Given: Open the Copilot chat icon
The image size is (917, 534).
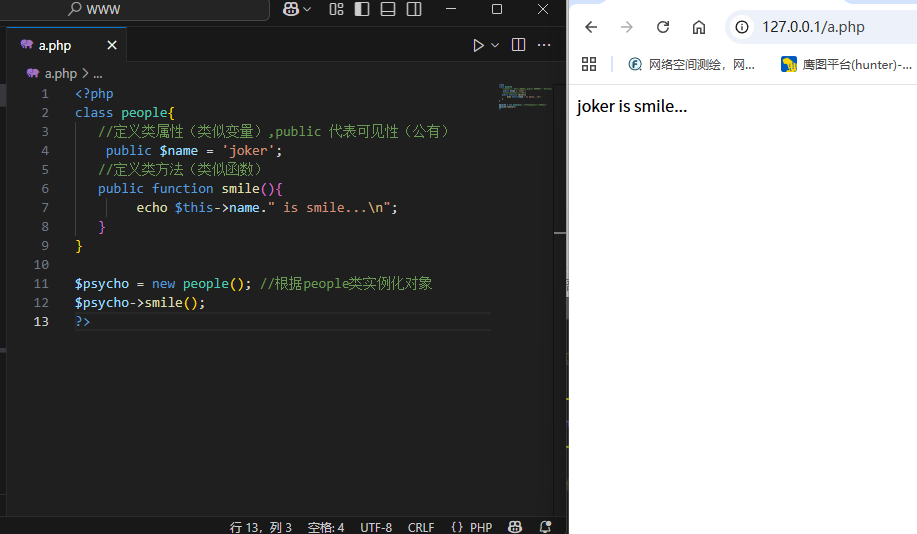Looking at the screenshot, I should (291, 9).
